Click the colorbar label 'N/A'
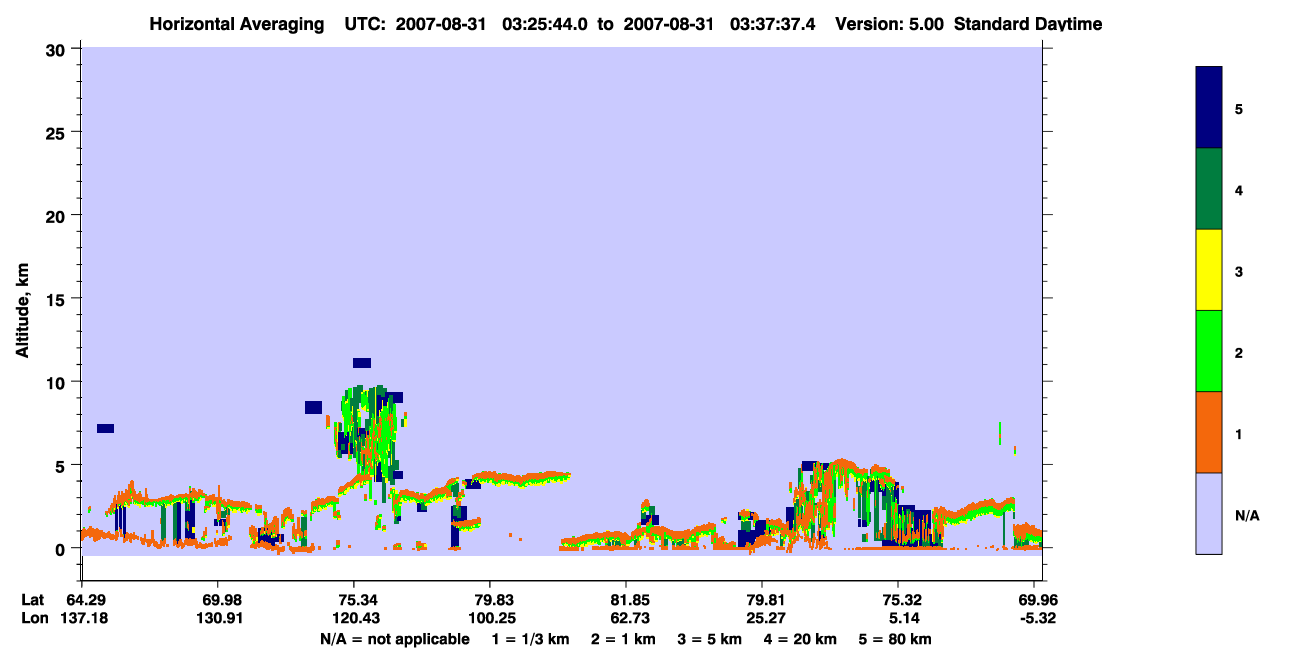This screenshot has width=1300, height=667. (1246, 515)
